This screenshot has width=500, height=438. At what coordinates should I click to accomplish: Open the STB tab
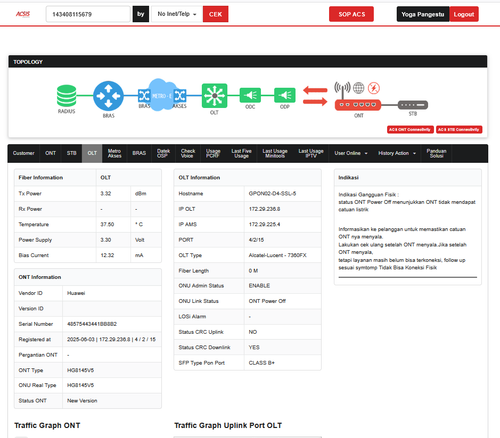72,153
